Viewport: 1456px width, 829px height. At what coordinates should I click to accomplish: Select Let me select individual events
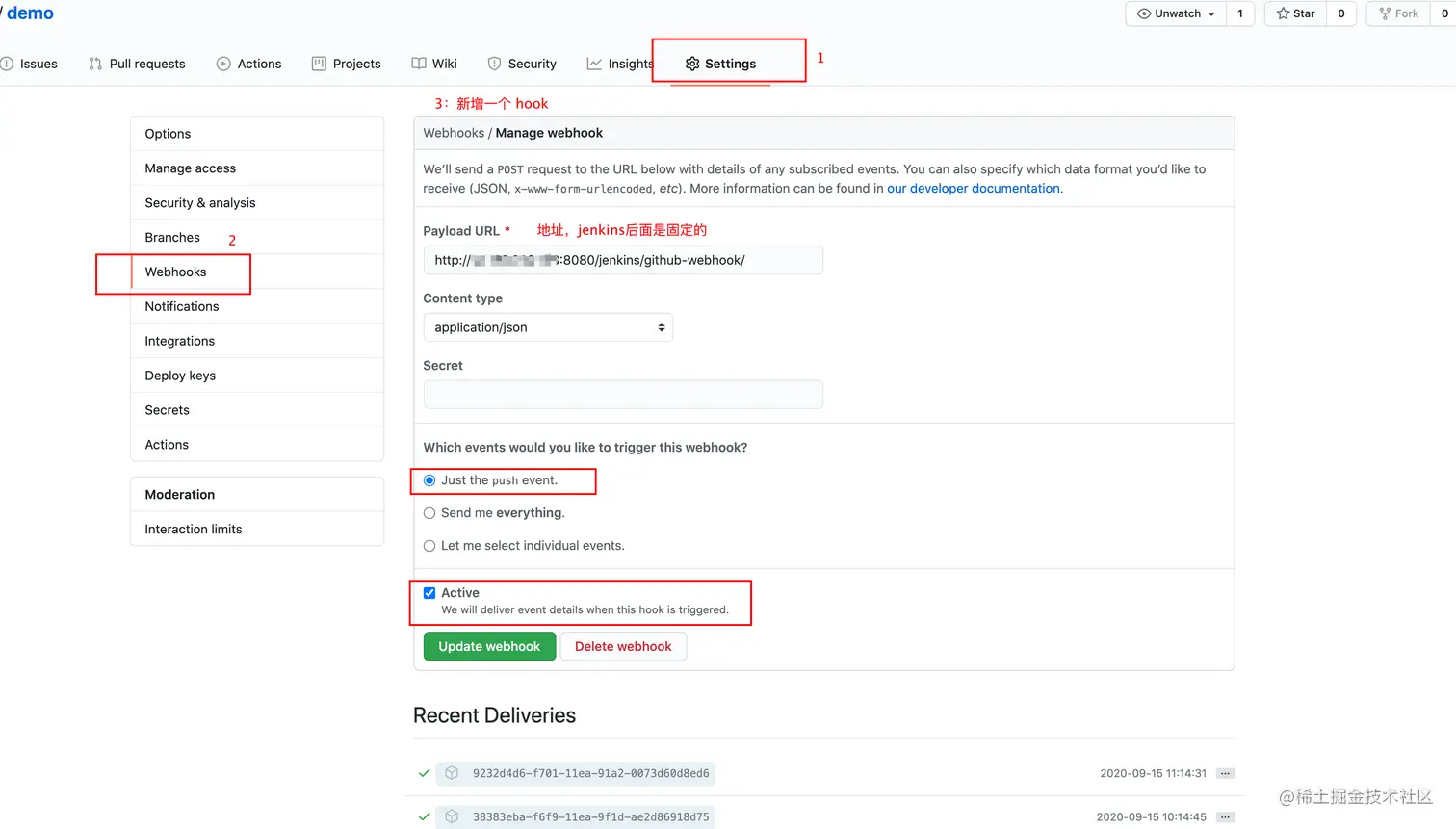coord(429,546)
